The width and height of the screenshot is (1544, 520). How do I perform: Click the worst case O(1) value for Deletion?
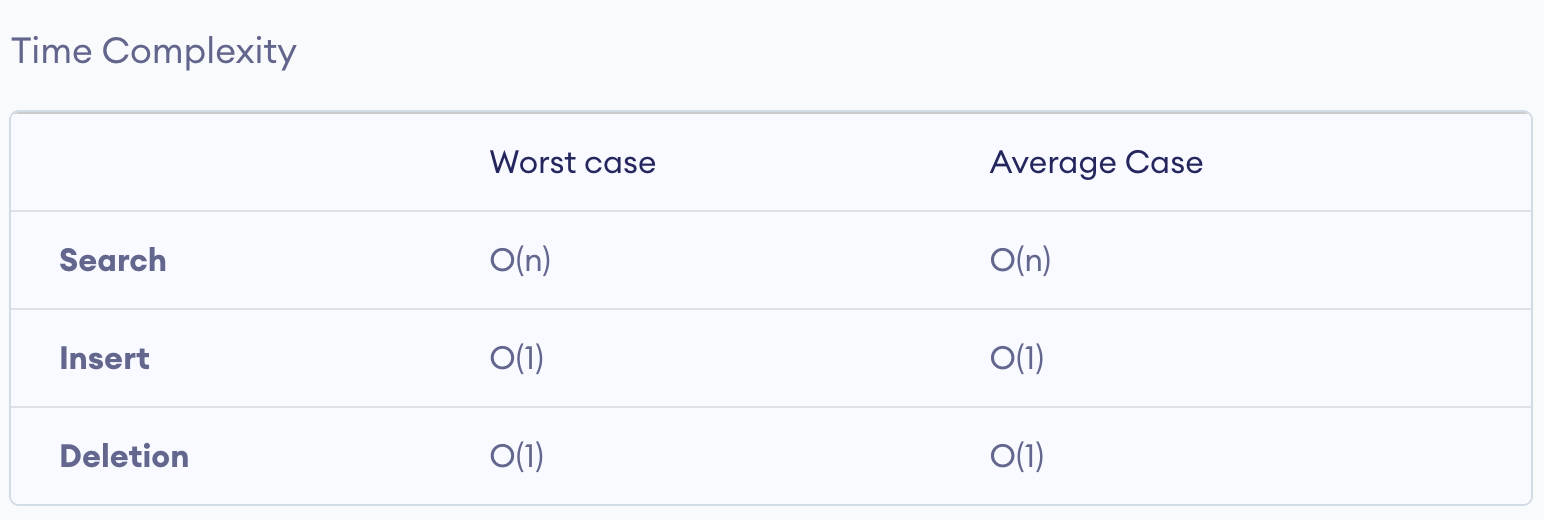pos(517,456)
